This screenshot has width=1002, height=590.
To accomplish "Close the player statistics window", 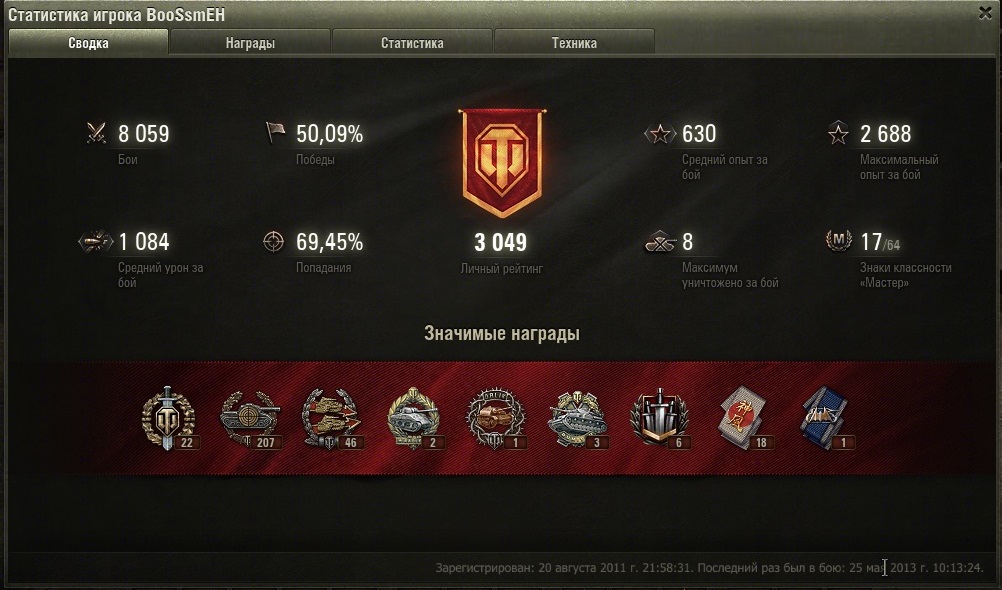I will point(985,13).
